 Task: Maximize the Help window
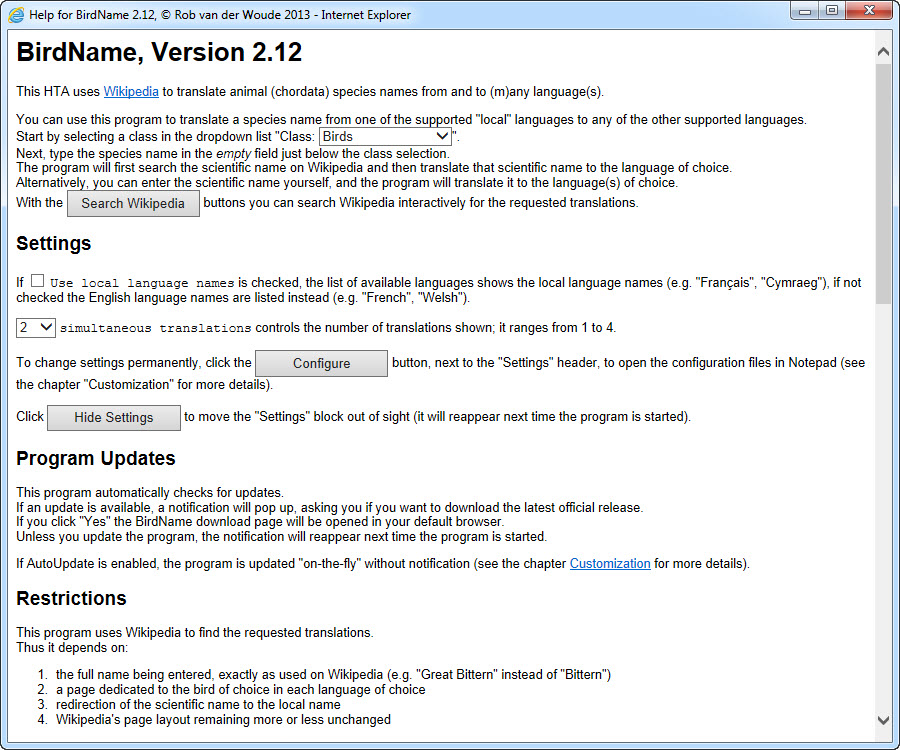click(832, 11)
